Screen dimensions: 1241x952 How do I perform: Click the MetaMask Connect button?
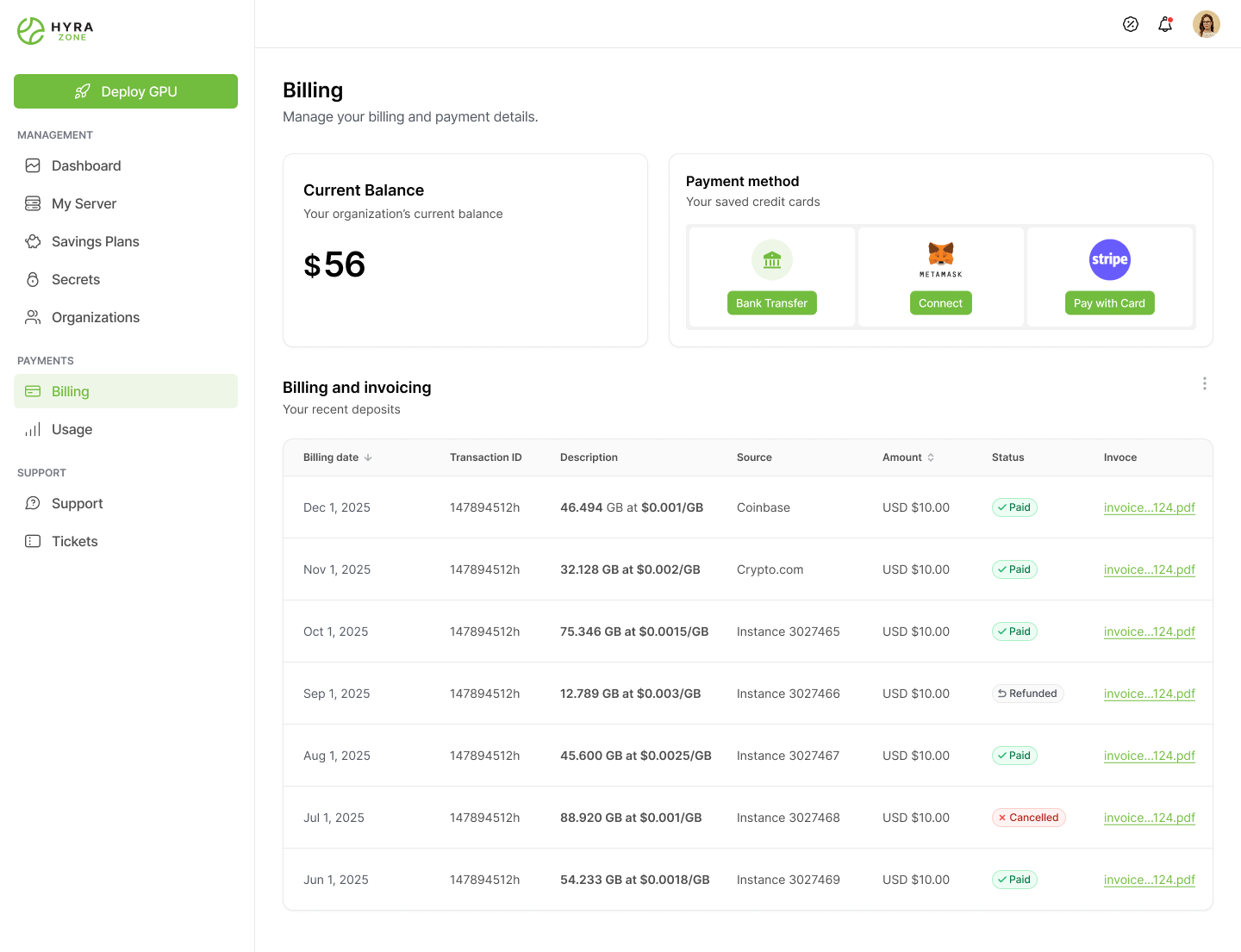(x=941, y=303)
